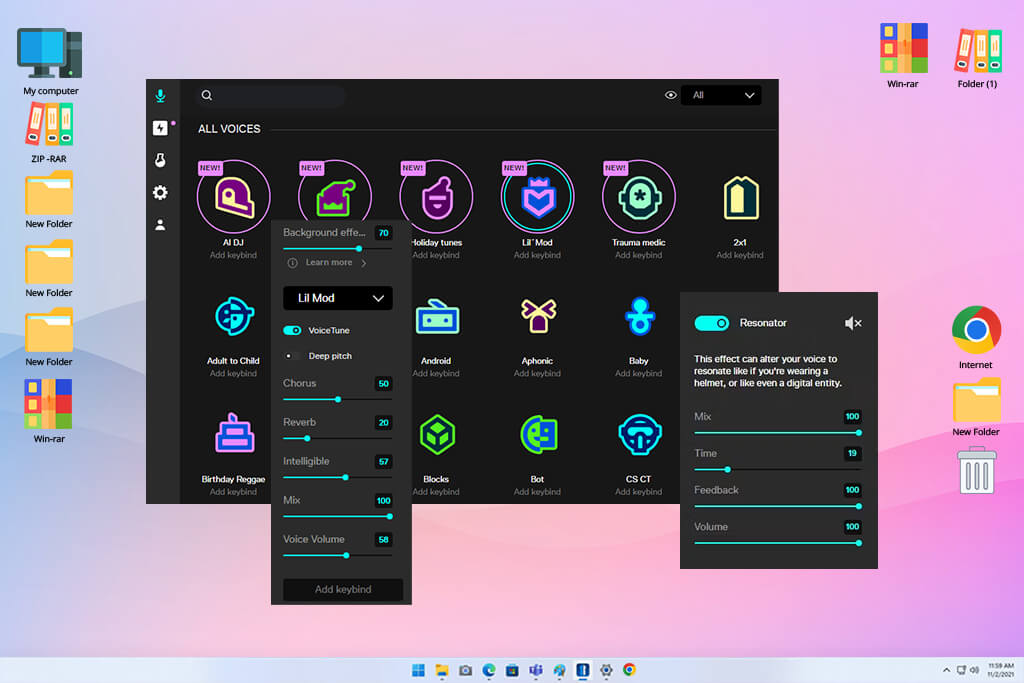Screen dimensions: 1024x683
Task: Open the gear settings sidebar tab
Action: pyautogui.click(x=161, y=193)
